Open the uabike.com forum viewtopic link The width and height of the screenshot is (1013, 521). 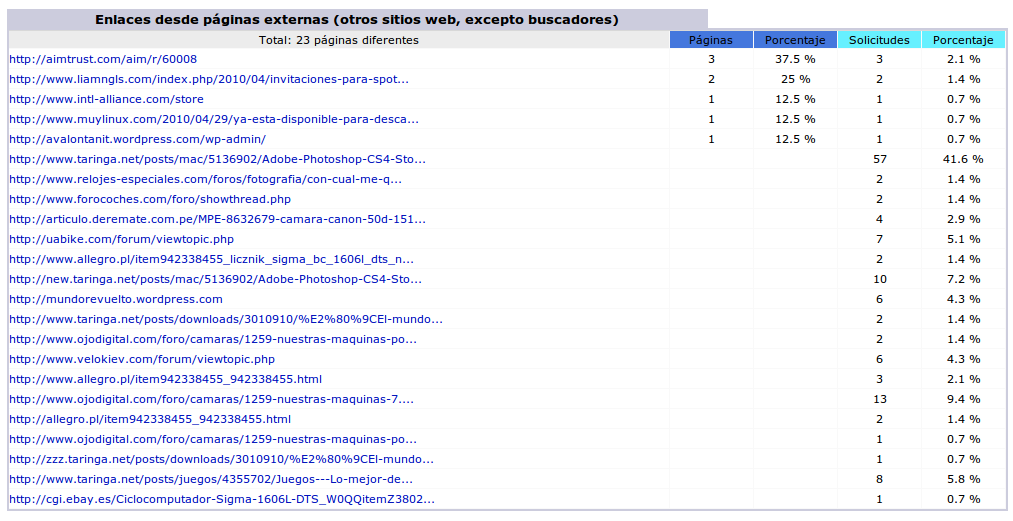(121, 239)
